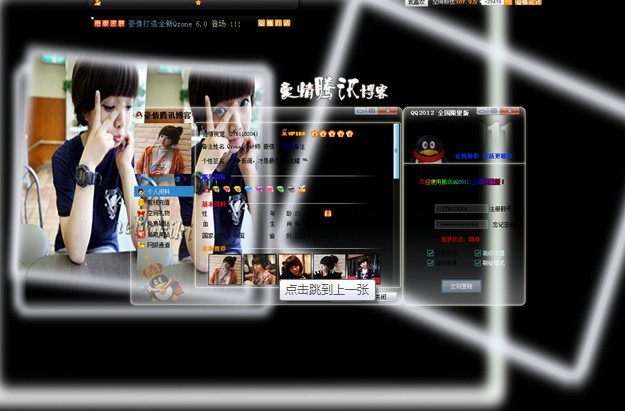Select 个人资料 in the profile sidebar
Screen dimensions: 625x411
pos(164,191)
